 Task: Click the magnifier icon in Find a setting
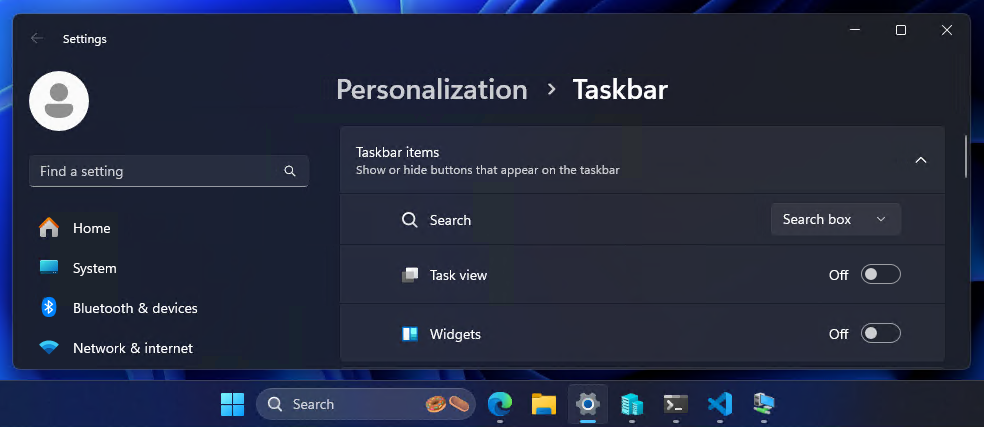(290, 171)
